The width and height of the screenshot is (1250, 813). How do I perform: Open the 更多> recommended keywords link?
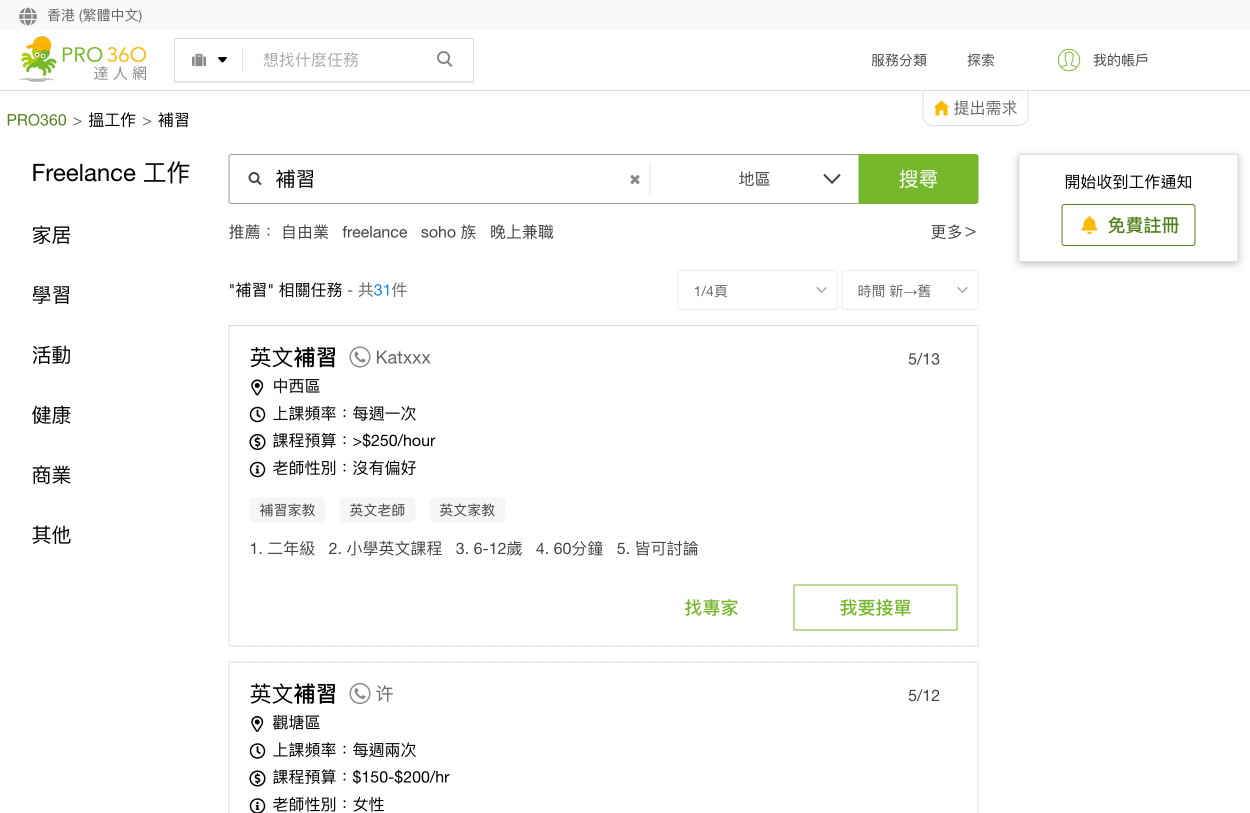click(x=952, y=231)
